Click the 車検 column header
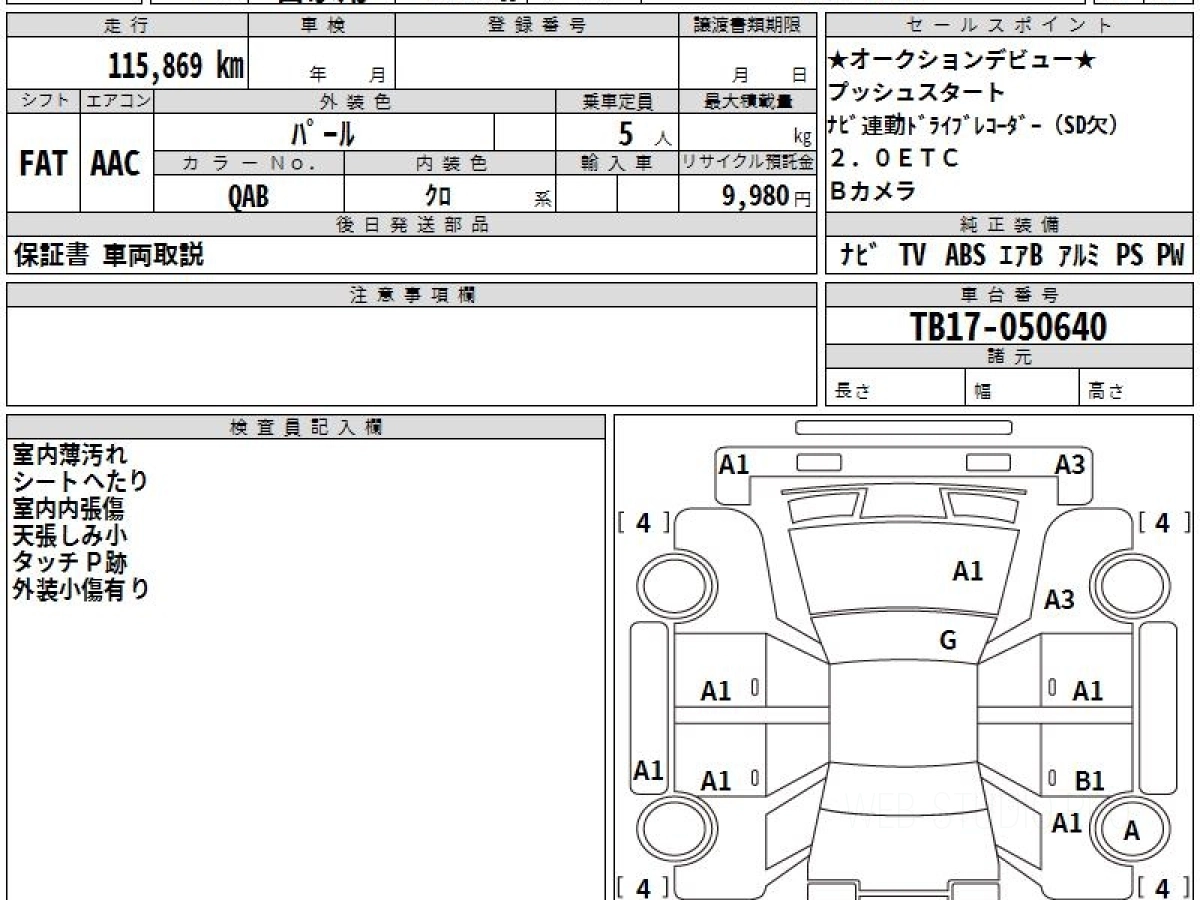This screenshot has width=1200, height=900. coord(321,26)
